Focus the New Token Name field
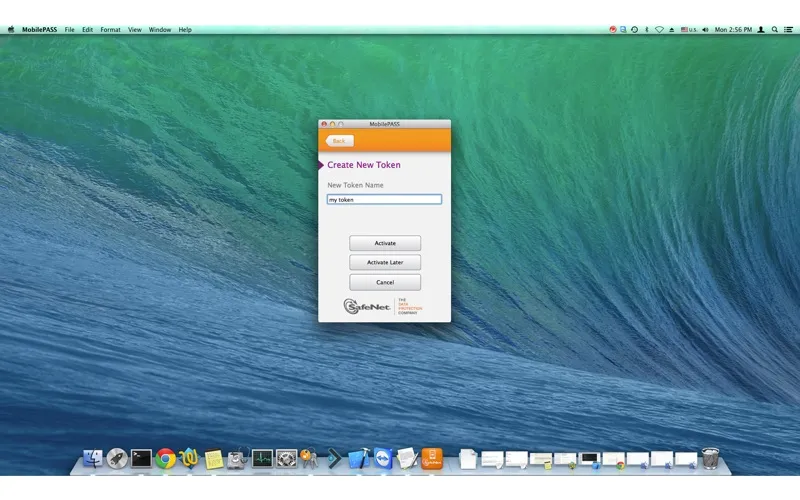 point(384,199)
